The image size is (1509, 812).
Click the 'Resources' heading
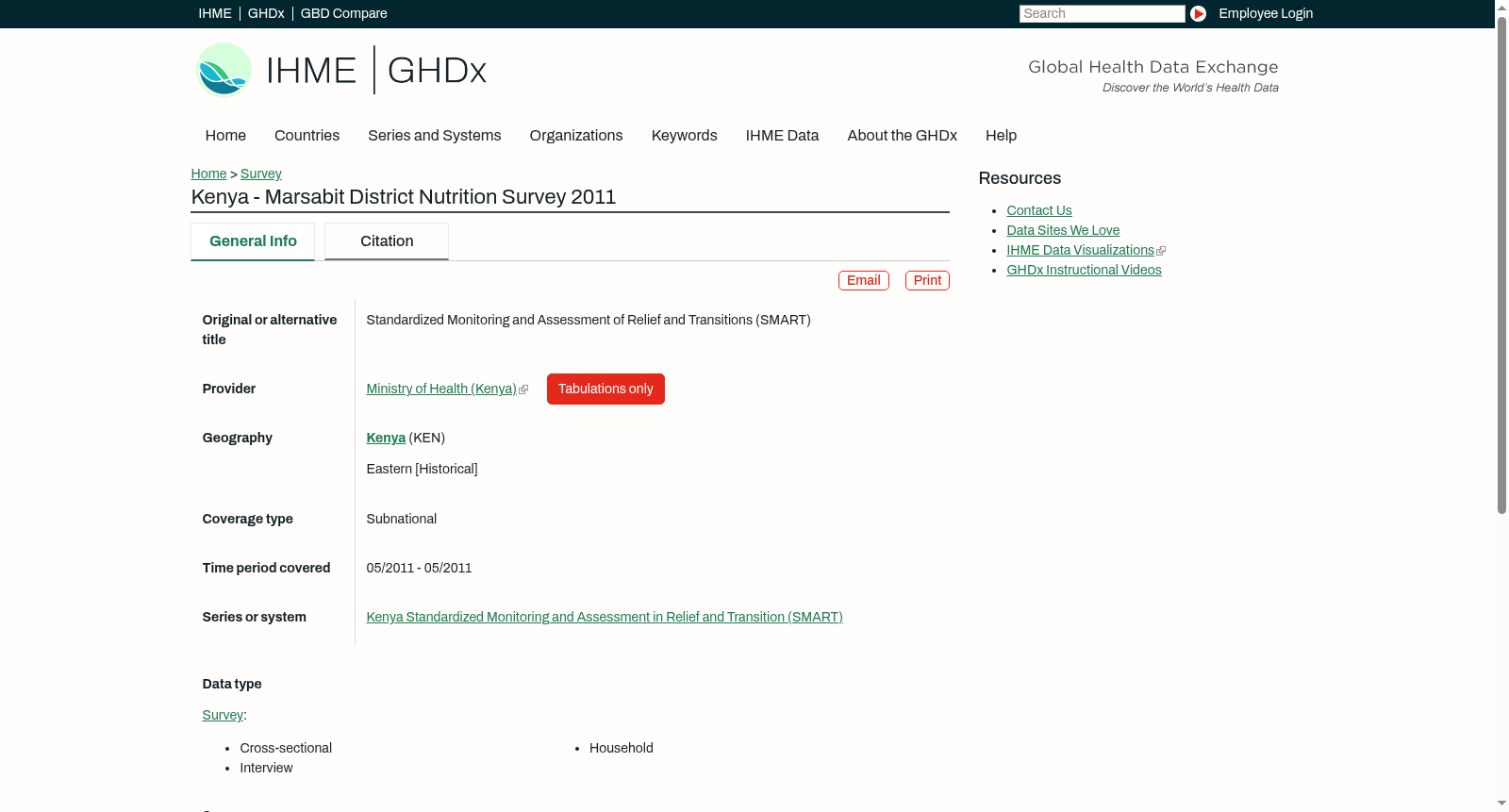[x=1020, y=178]
